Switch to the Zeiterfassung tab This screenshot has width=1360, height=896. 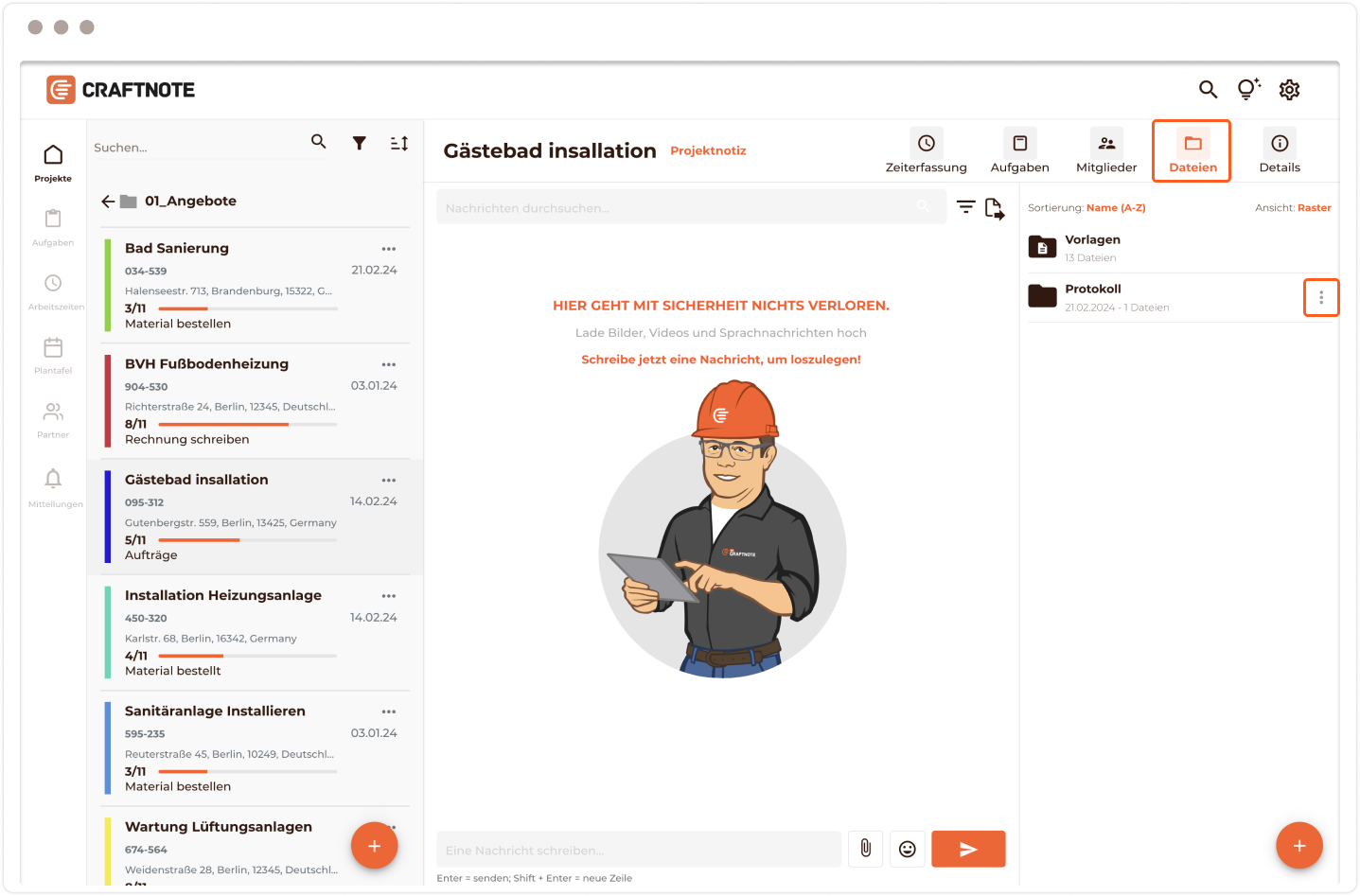pos(926,151)
